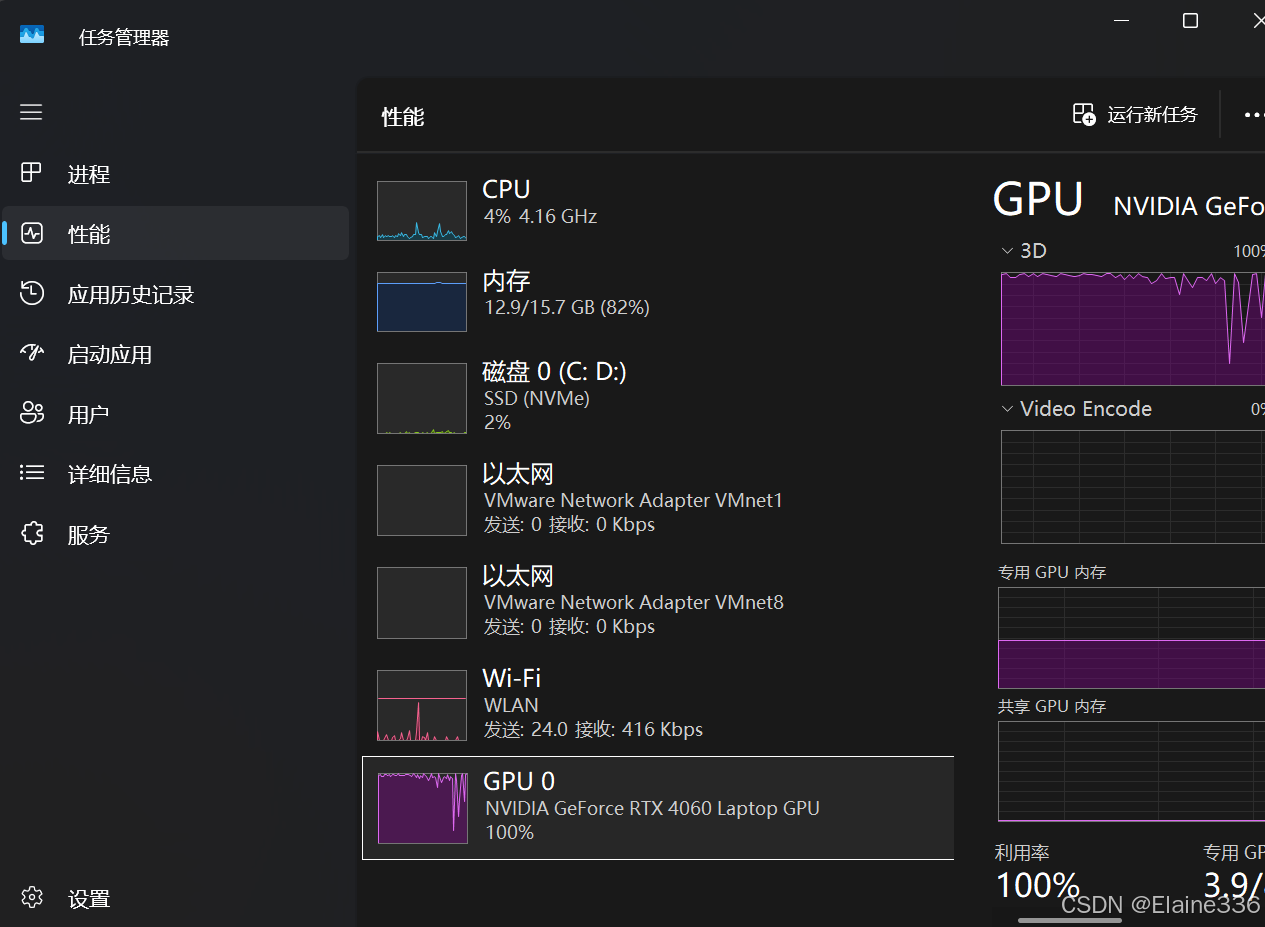Open the more options ellipsis menu
This screenshot has width=1265, height=927.
pos(1253,115)
